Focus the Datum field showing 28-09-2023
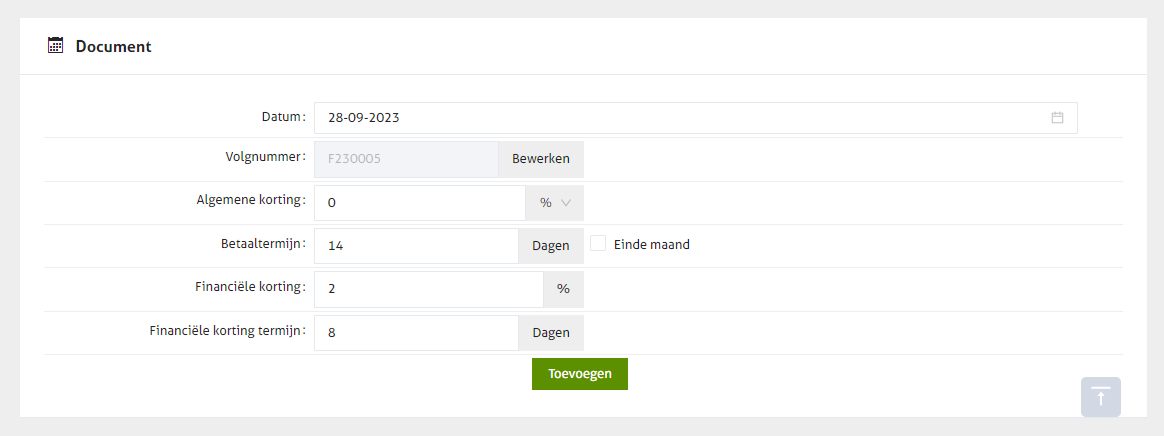This screenshot has height=436, width=1164. (680, 118)
